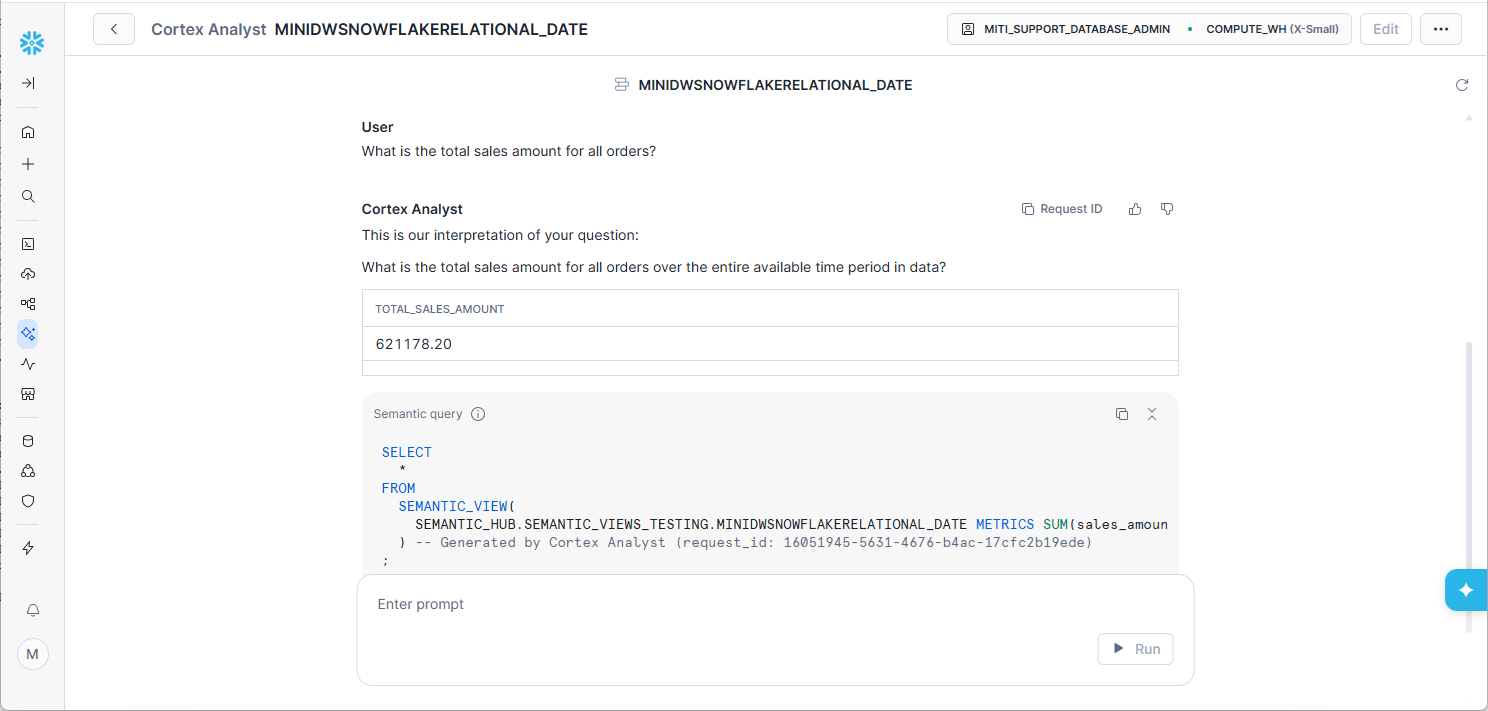The height and width of the screenshot is (711, 1488).
Task: Open the notifications bell
Action: click(32, 610)
